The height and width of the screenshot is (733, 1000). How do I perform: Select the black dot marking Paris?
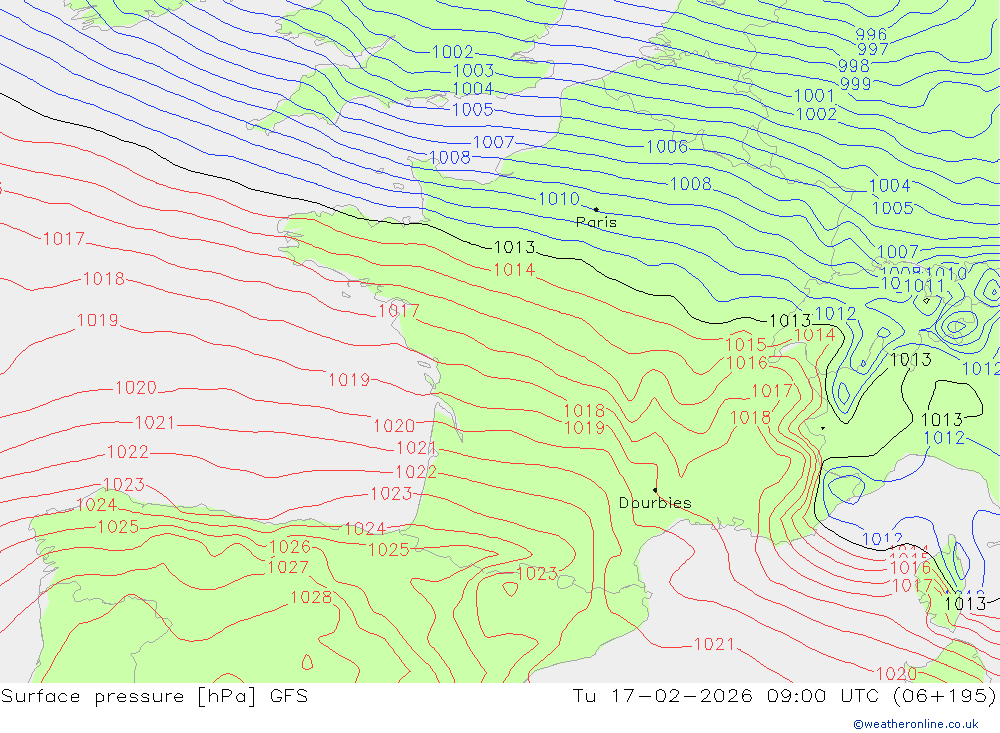[x=596, y=209]
